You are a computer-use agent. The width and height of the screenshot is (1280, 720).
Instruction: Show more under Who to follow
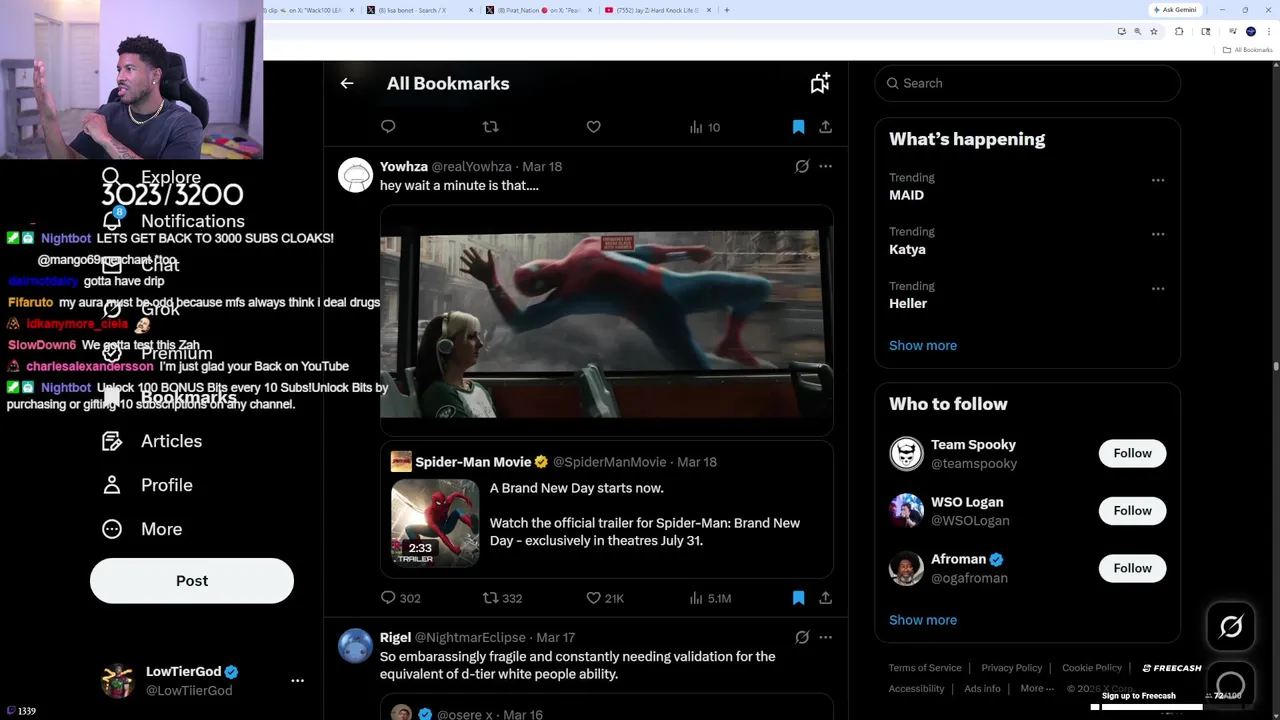pyautogui.click(x=923, y=620)
